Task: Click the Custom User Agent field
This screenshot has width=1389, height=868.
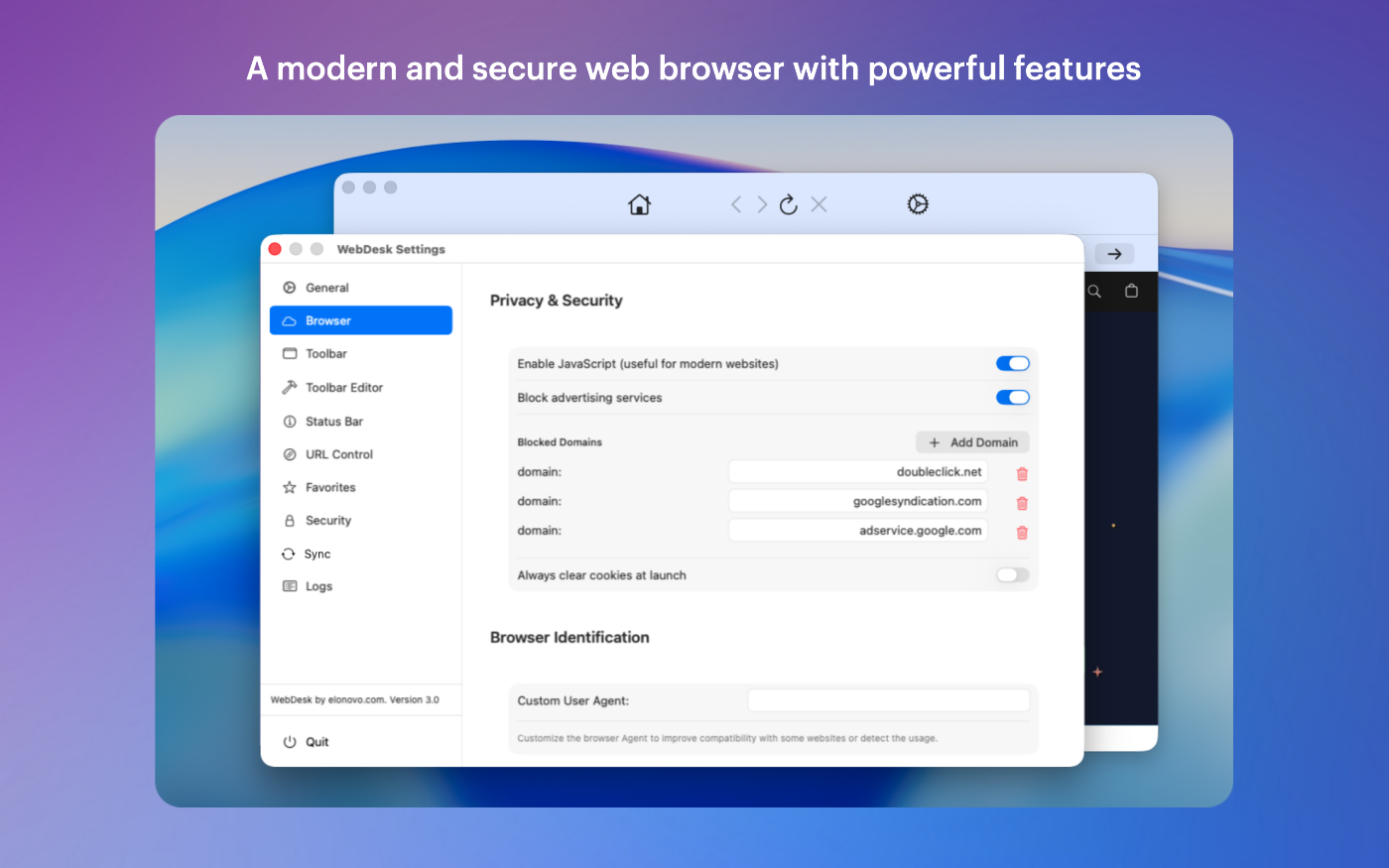Action: [888, 700]
